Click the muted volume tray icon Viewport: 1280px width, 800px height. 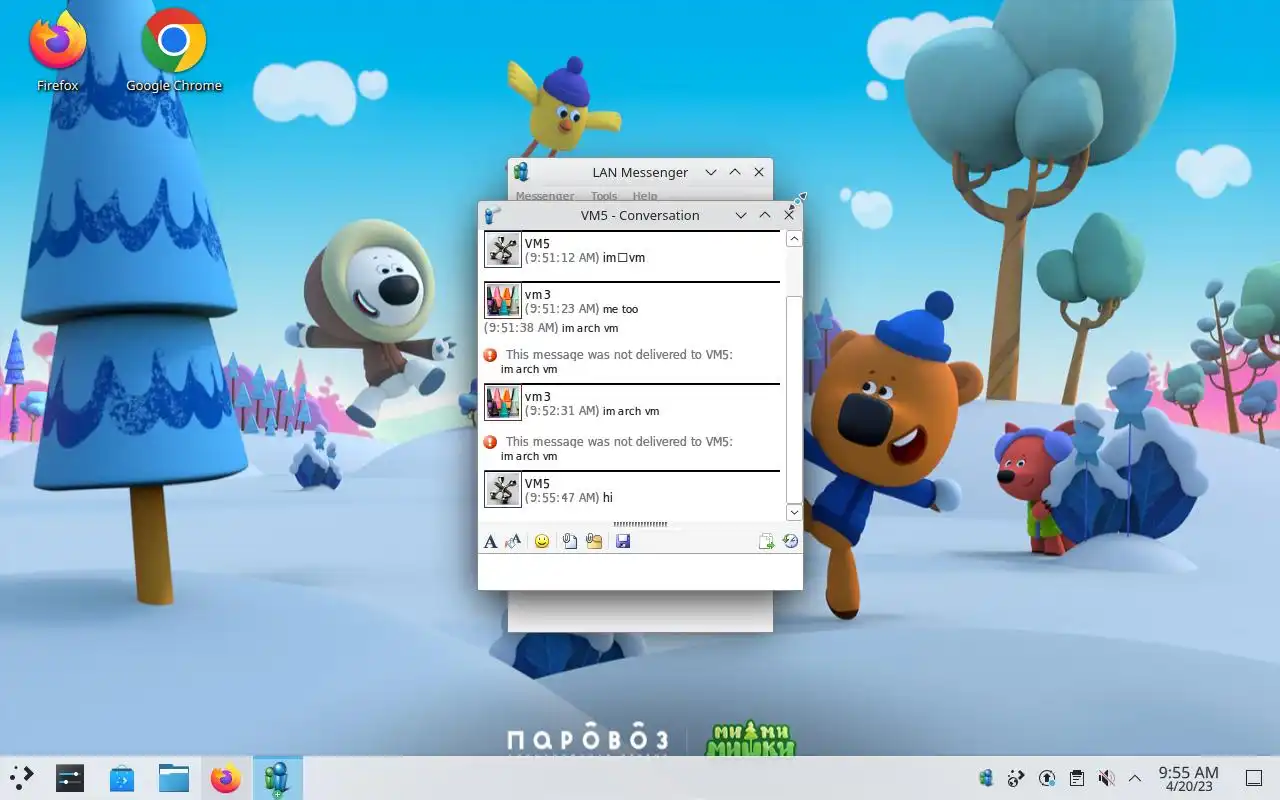tap(1106, 778)
